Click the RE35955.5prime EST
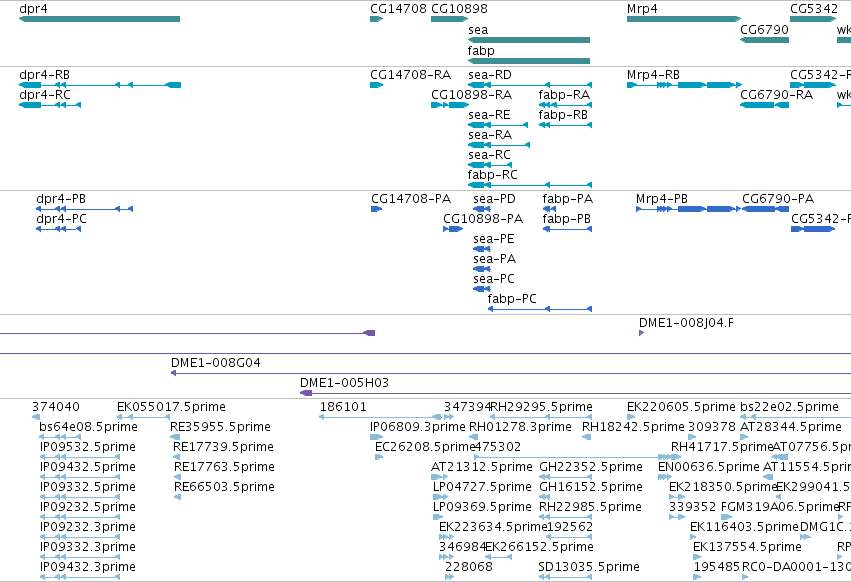 pos(175,437)
